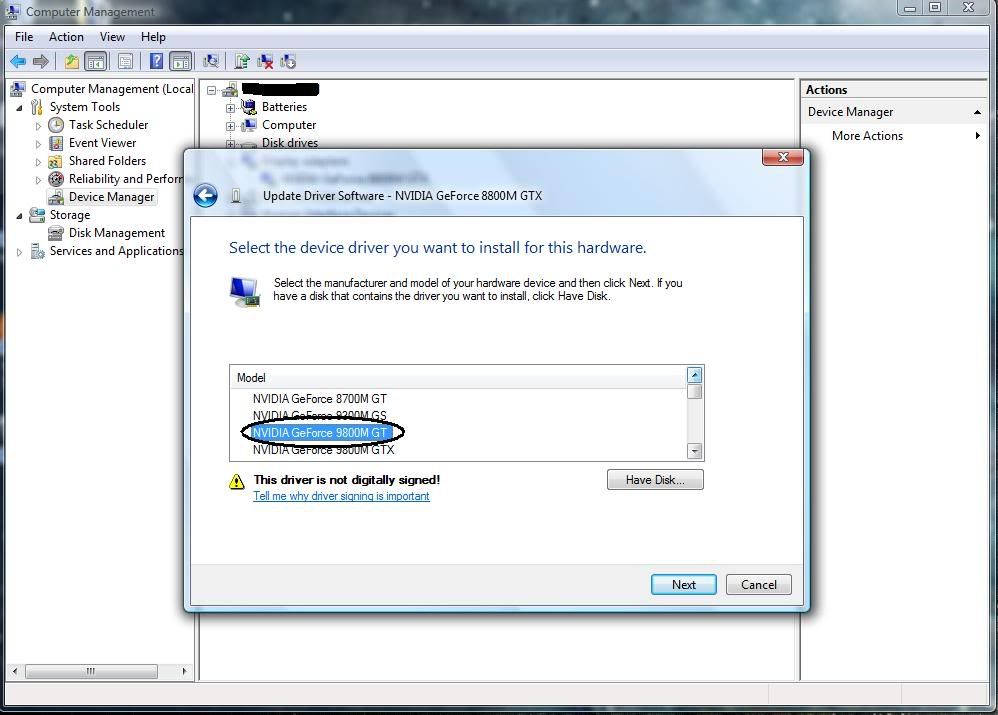
Task: Click the Uninstall device icon with red X
Action: 265,62
